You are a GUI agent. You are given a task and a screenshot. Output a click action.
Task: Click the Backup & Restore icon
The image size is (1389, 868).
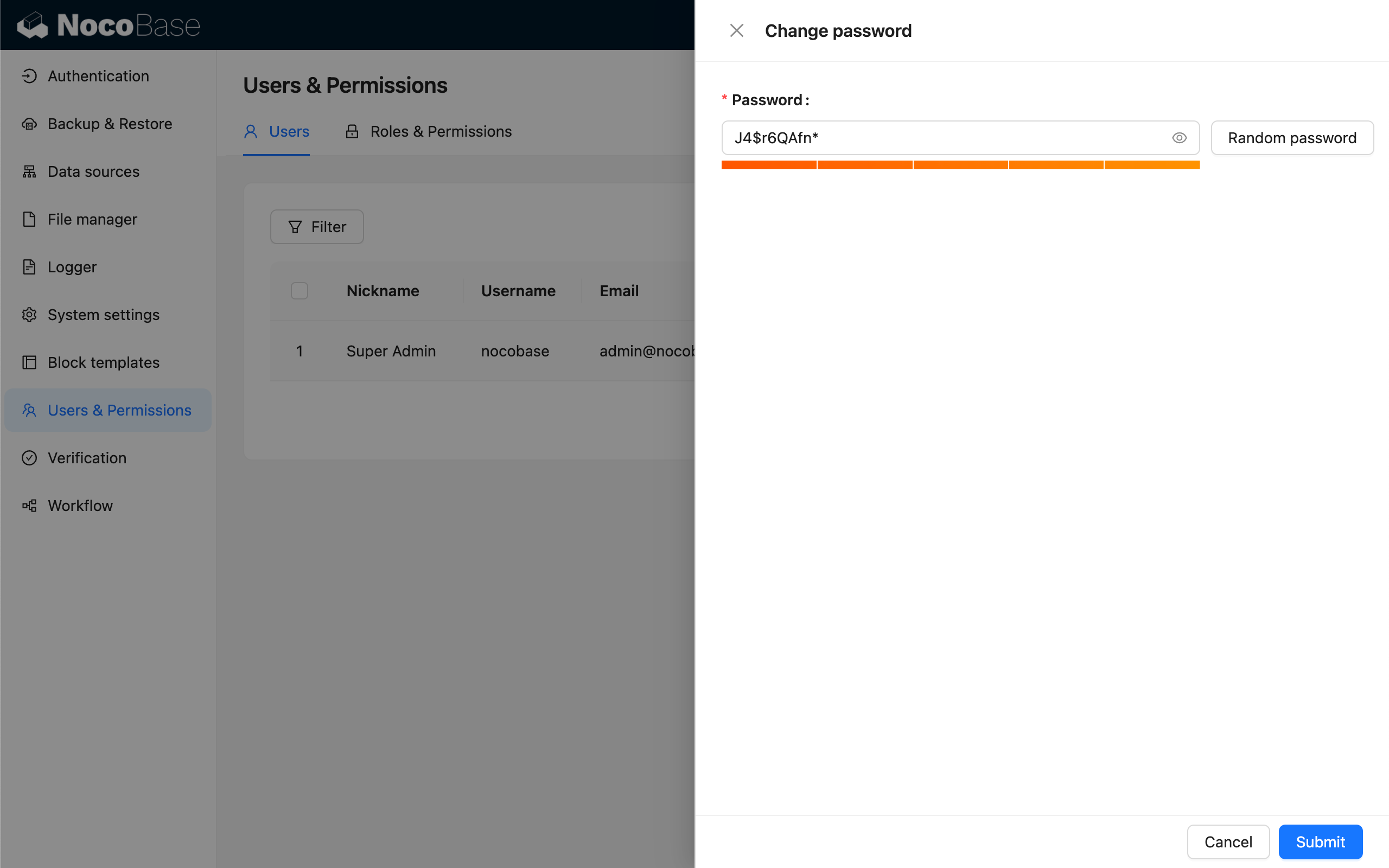[x=29, y=124]
